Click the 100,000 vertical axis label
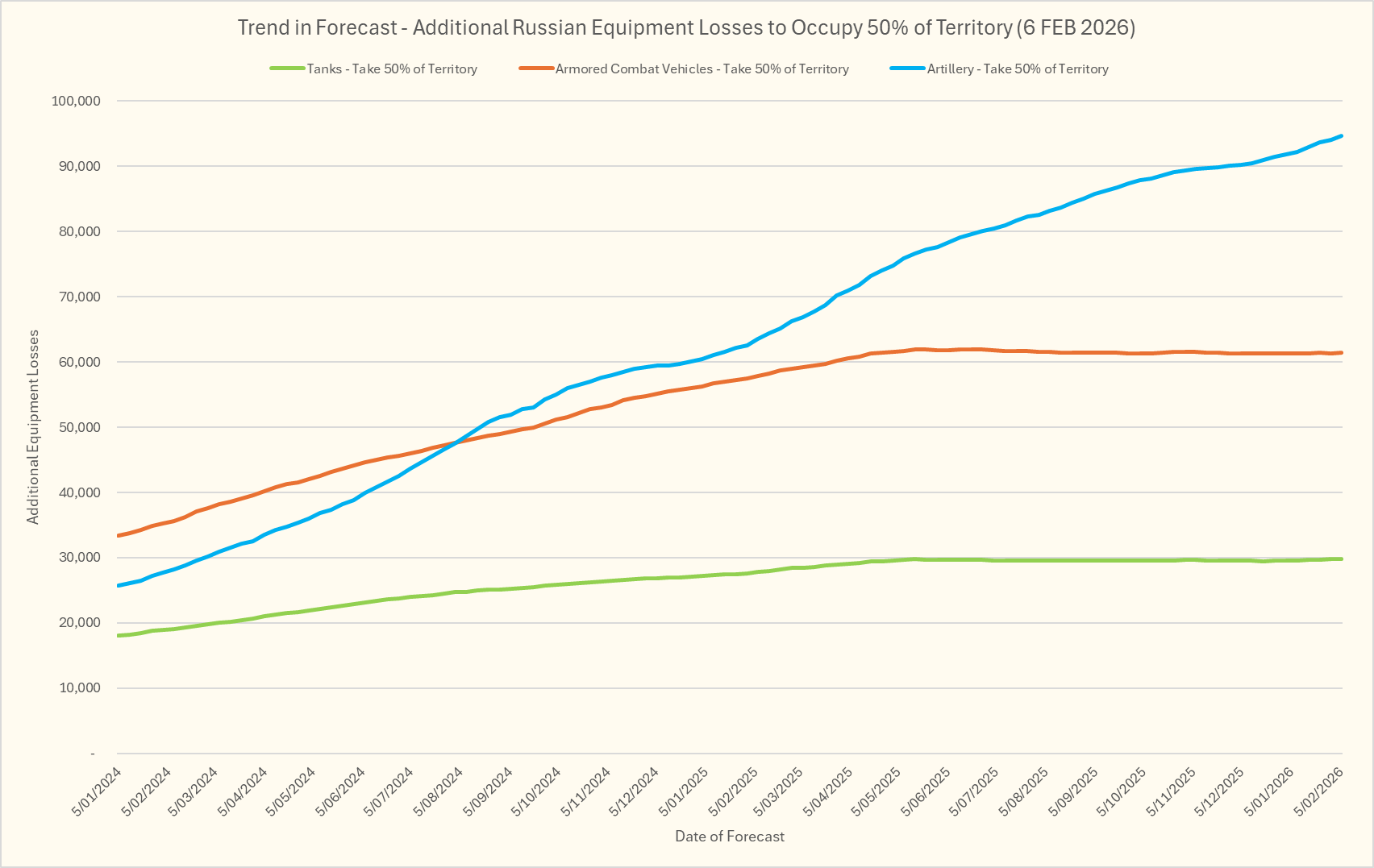 76,102
